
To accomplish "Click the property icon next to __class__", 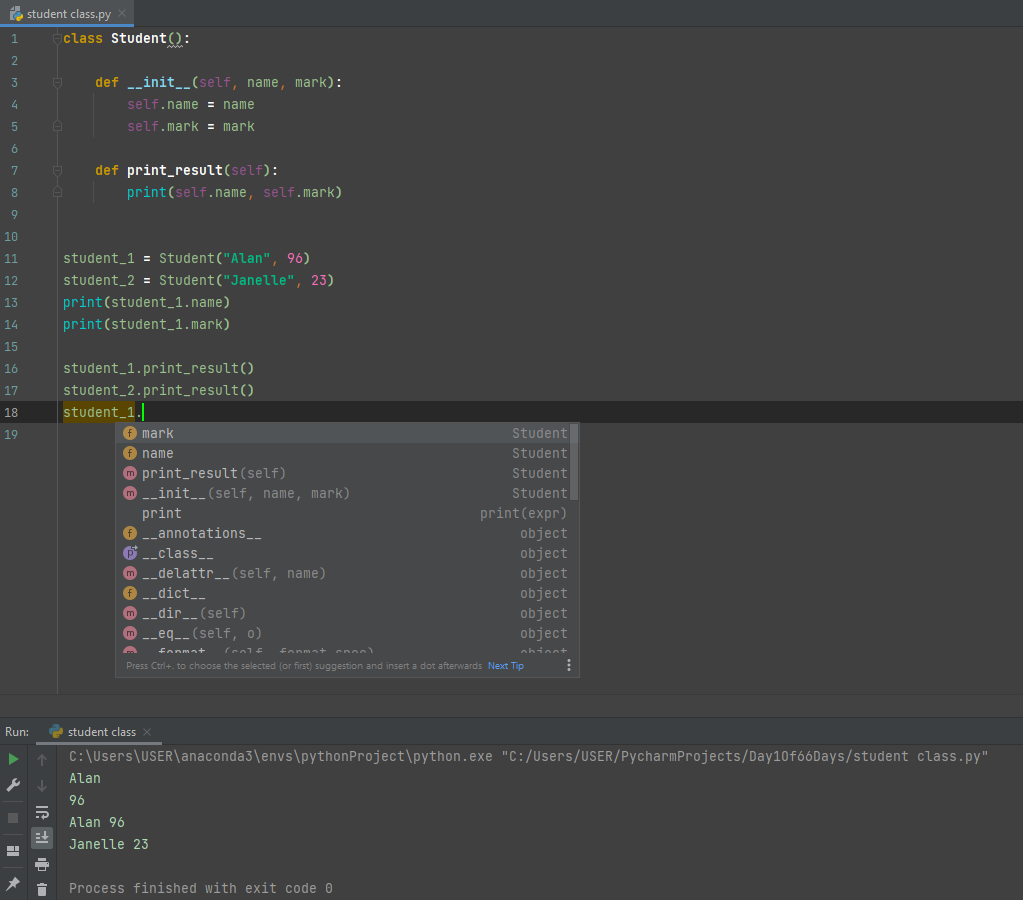I will pos(130,553).
